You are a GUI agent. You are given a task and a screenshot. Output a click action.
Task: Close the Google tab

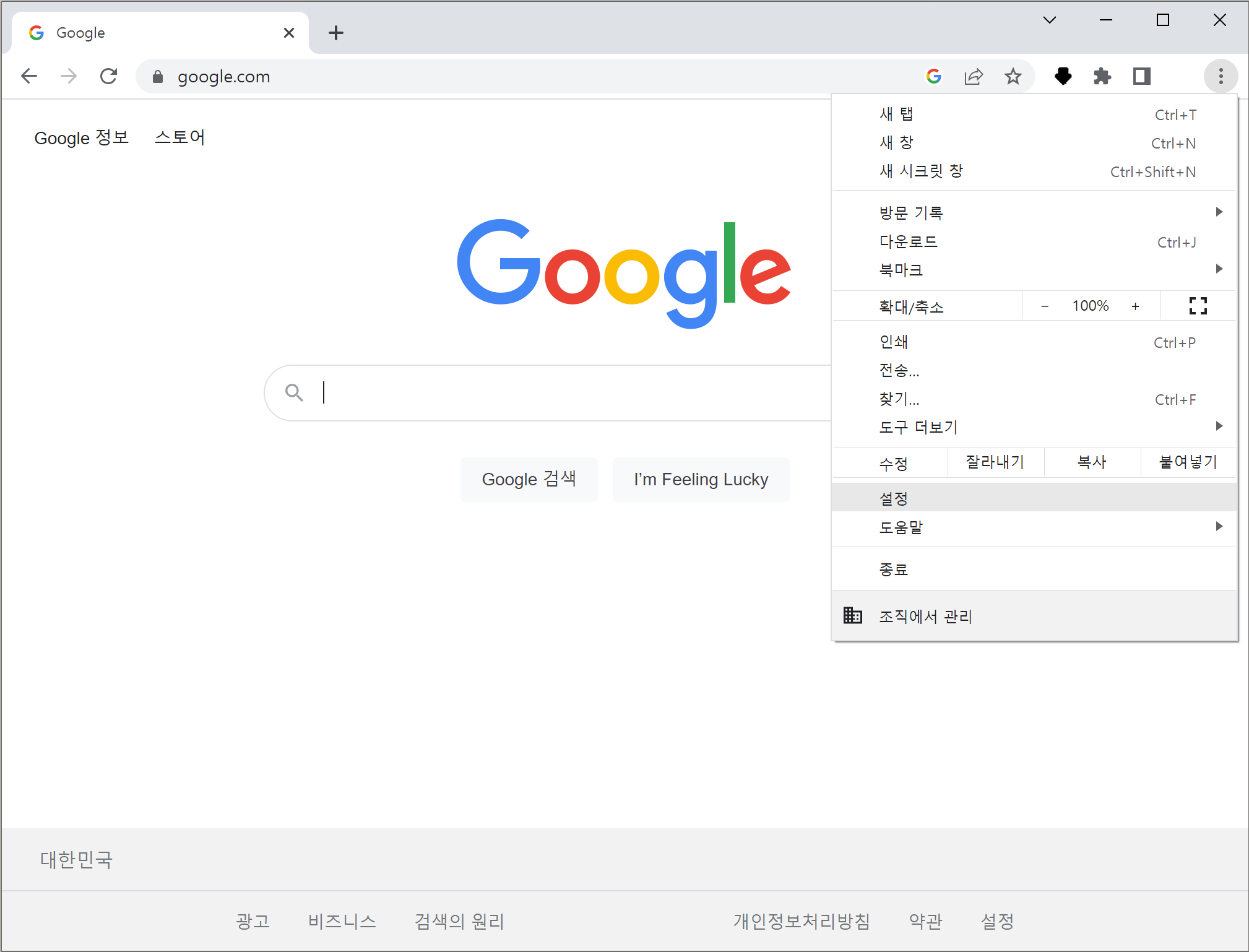[x=289, y=33]
